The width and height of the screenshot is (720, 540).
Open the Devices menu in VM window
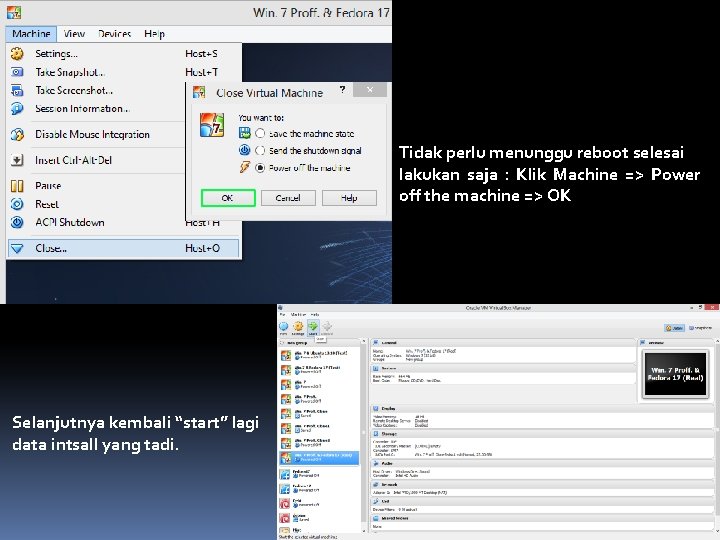point(114,34)
